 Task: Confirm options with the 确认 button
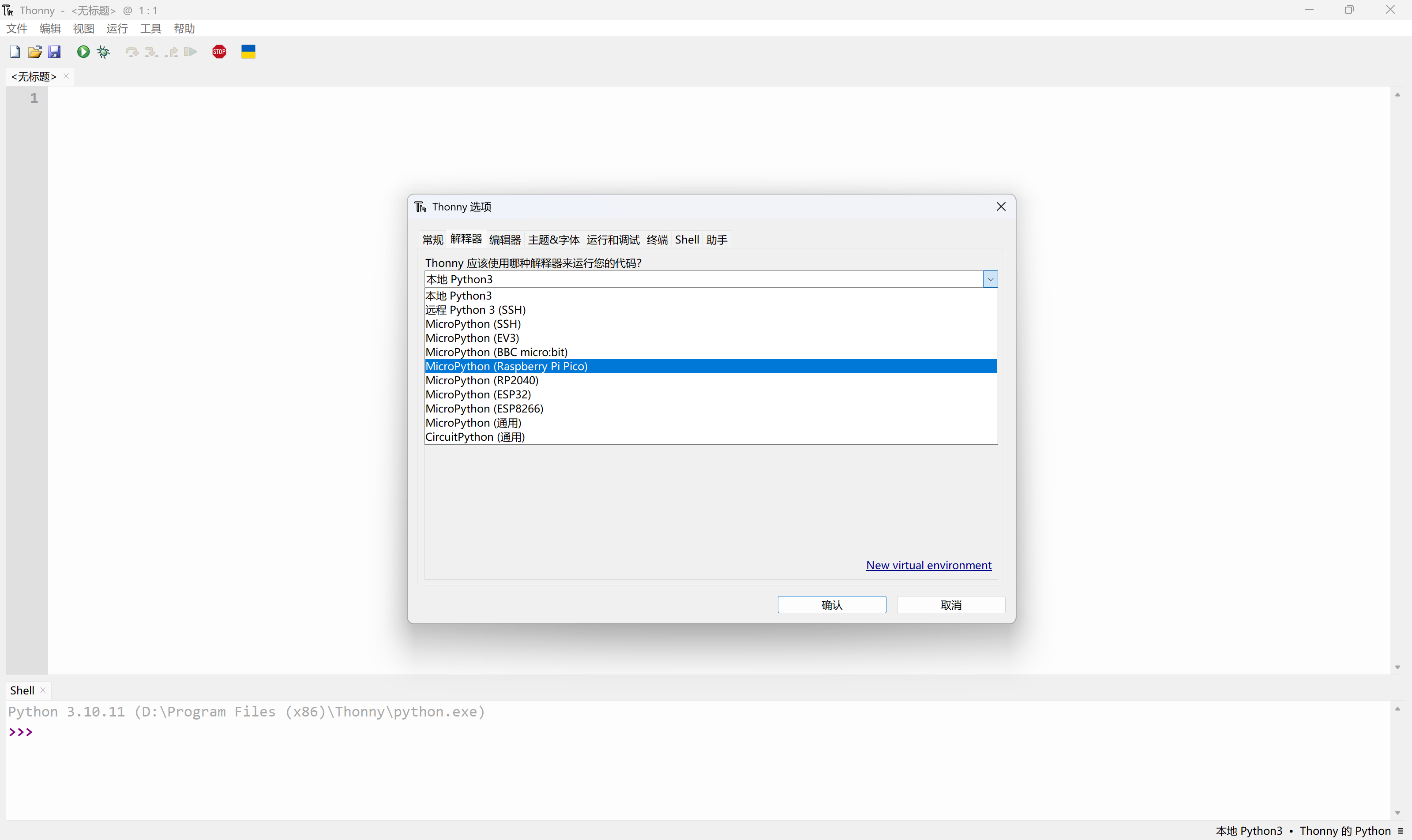(x=832, y=604)
